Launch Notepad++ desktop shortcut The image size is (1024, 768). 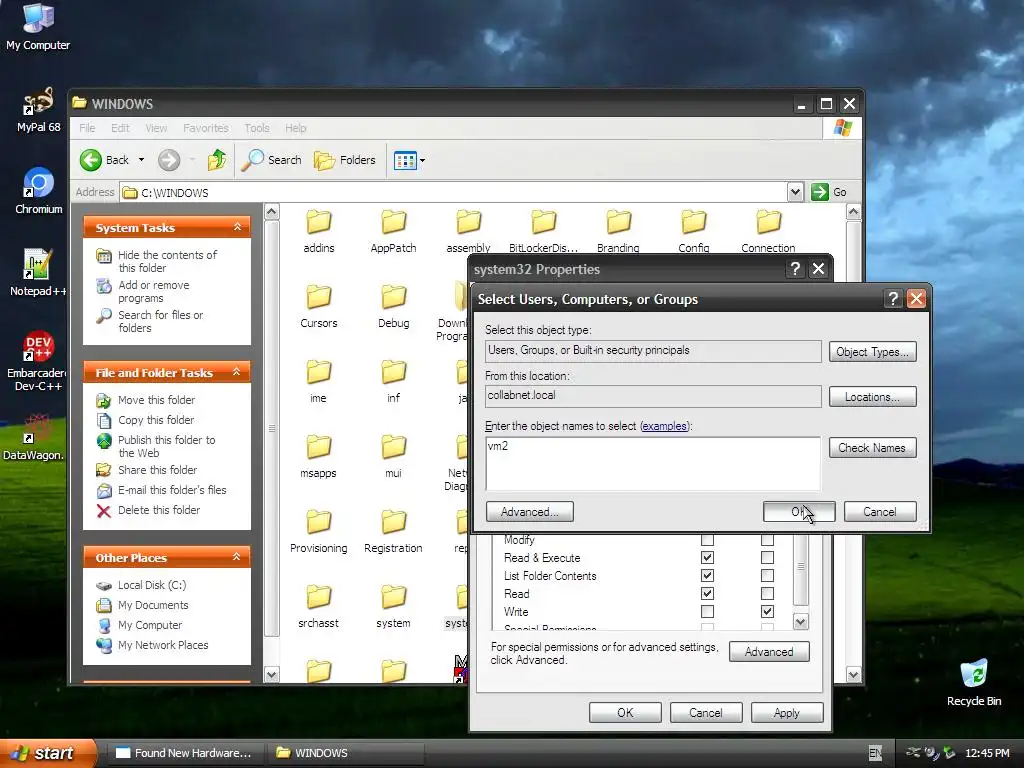pyautogui.click(x=38, y=273)
